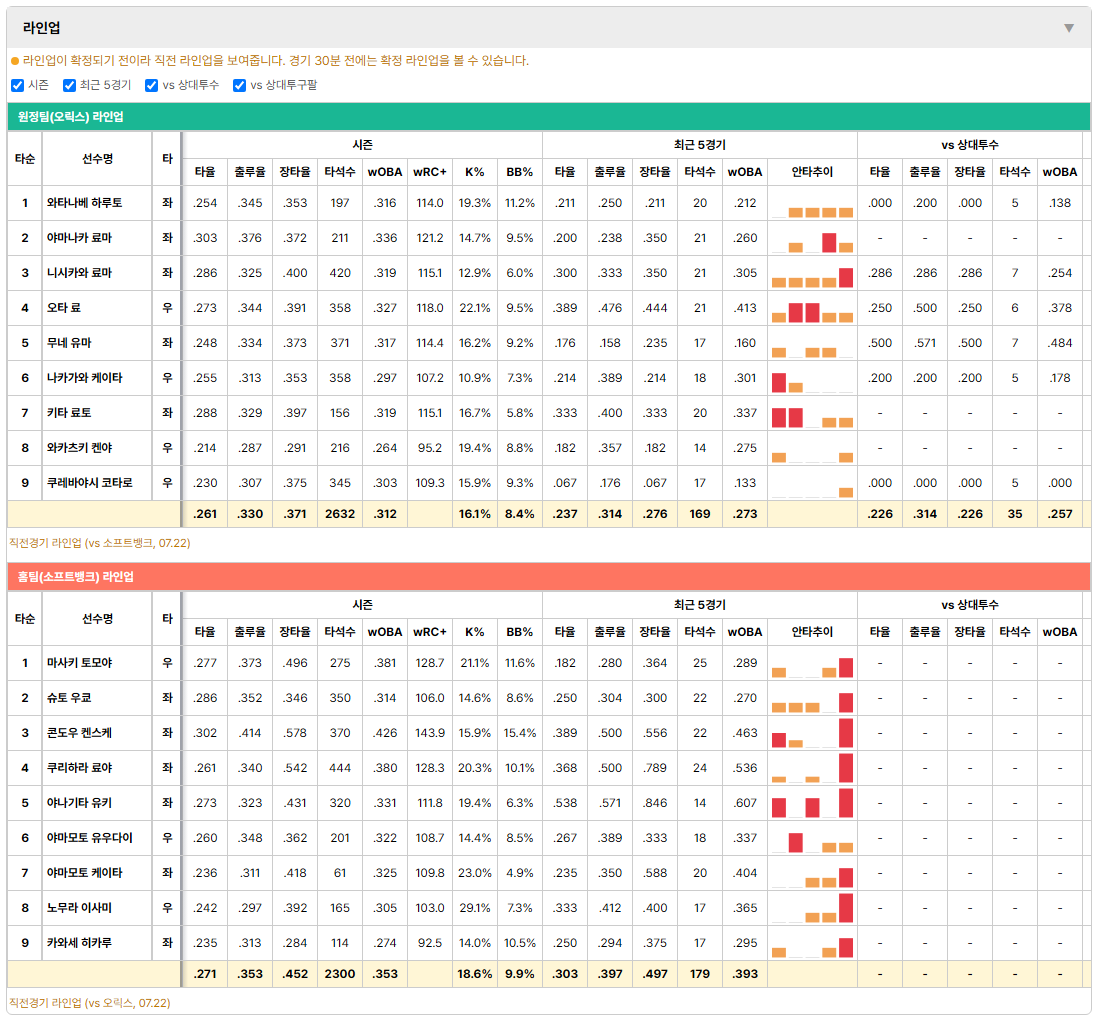Click 야나기타 유키's hit trend bars

point(812,803)
